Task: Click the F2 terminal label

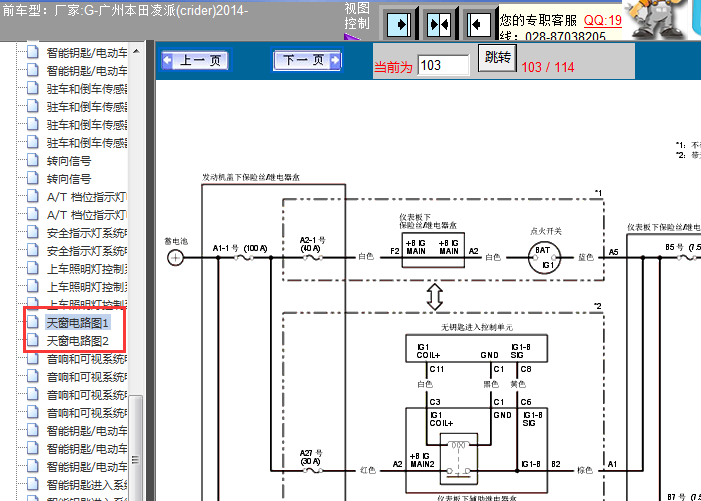Action: pyautogui.click(x=394, y=251)
